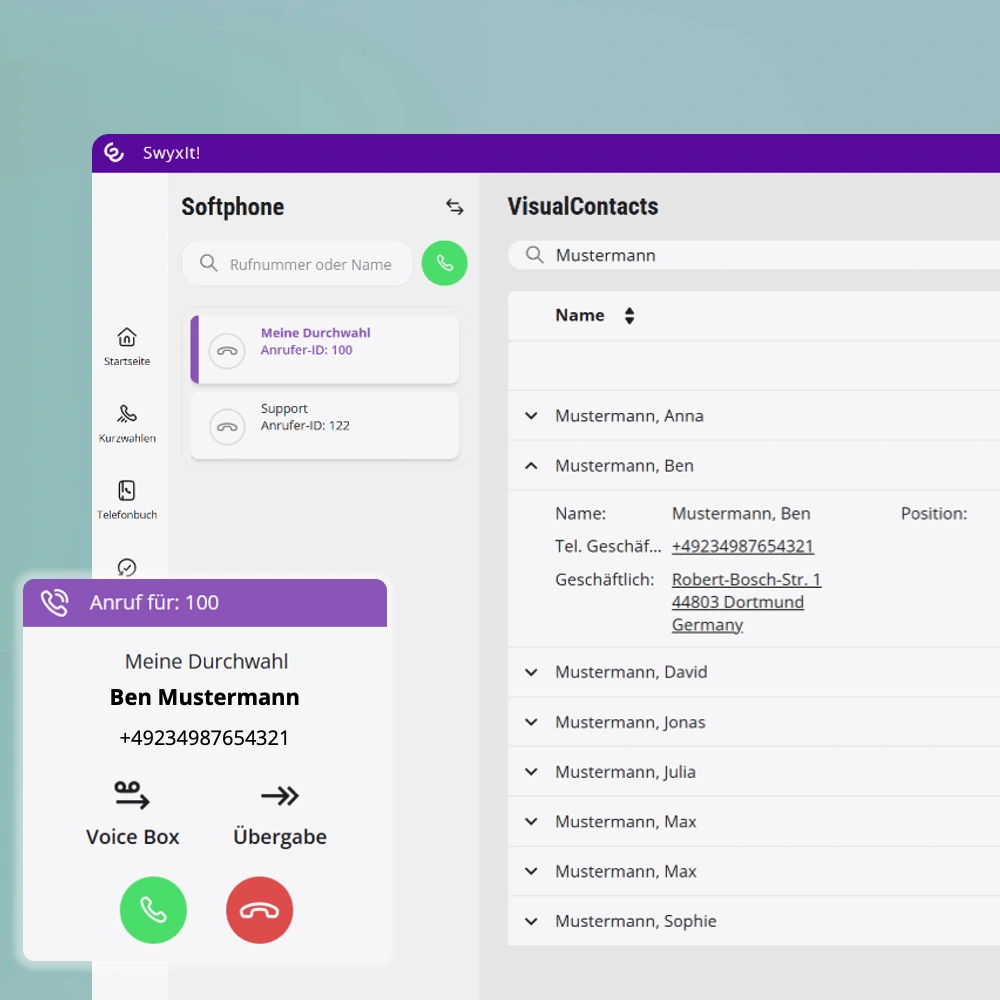The image size is (1000, 1000).
Task: Click handset icon on Meine Durchwahl line
Action: click(227, 351)
